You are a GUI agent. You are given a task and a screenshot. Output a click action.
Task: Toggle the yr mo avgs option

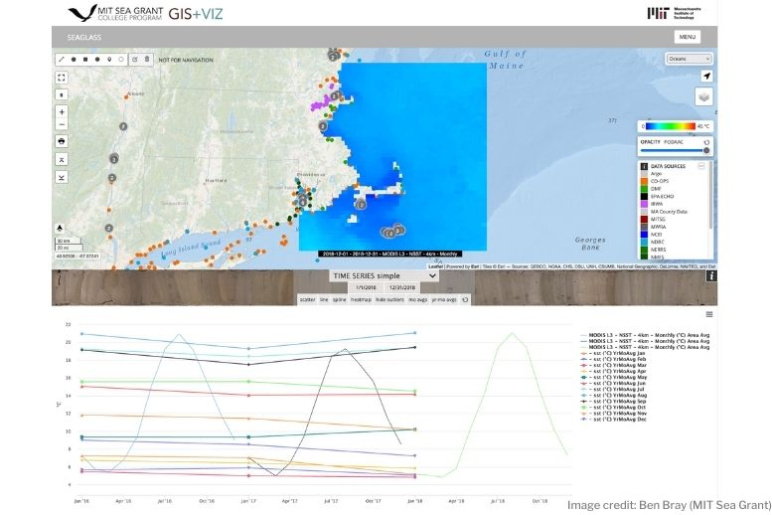(444, 299)
